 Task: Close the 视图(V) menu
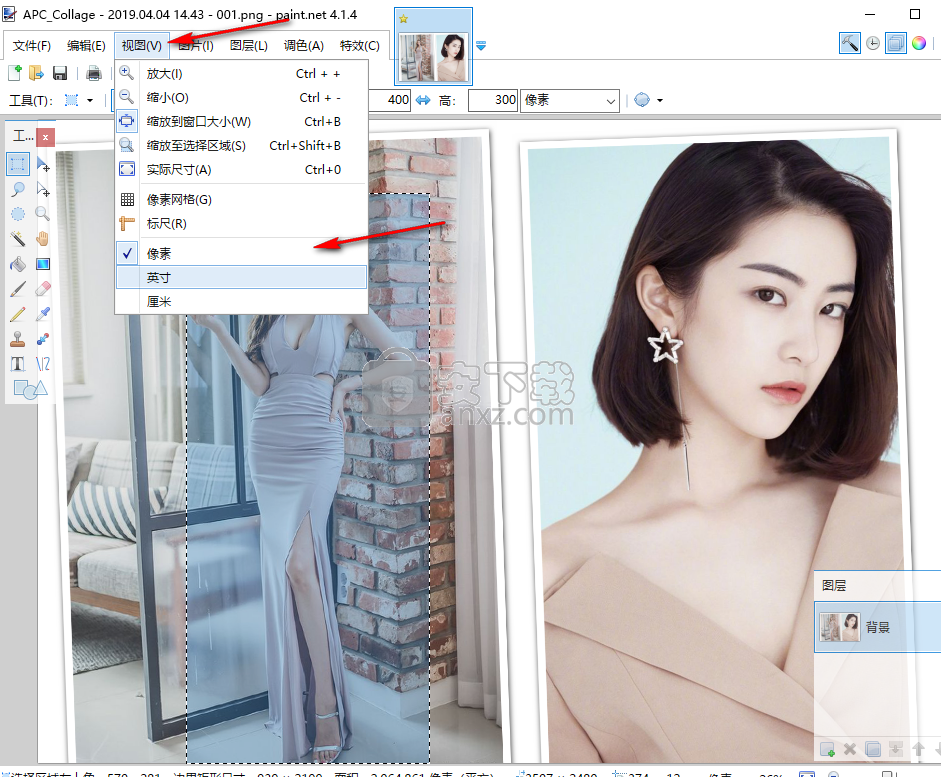pyautogui.click(x=142, y=46)
